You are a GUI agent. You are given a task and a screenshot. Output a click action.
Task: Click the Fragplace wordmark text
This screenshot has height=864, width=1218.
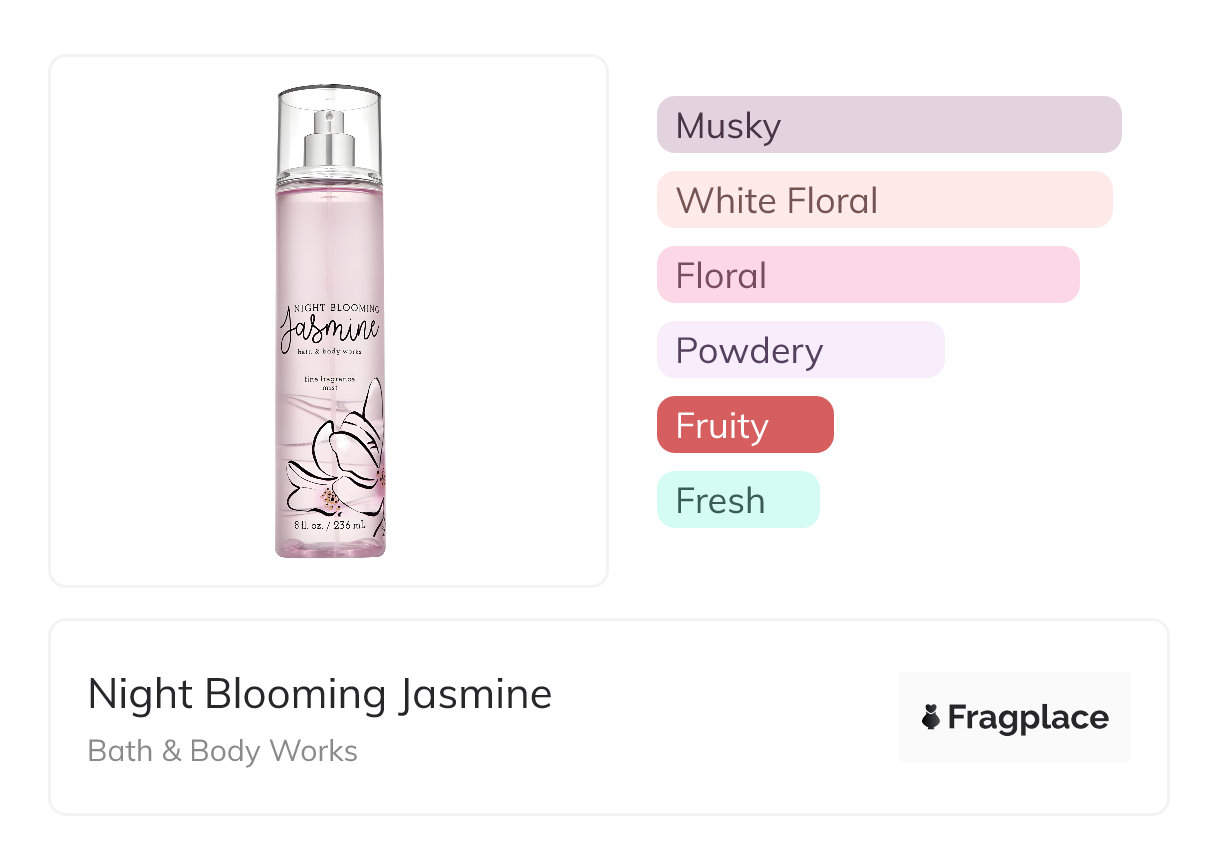pyautogui.click(x=1028, y=717)
